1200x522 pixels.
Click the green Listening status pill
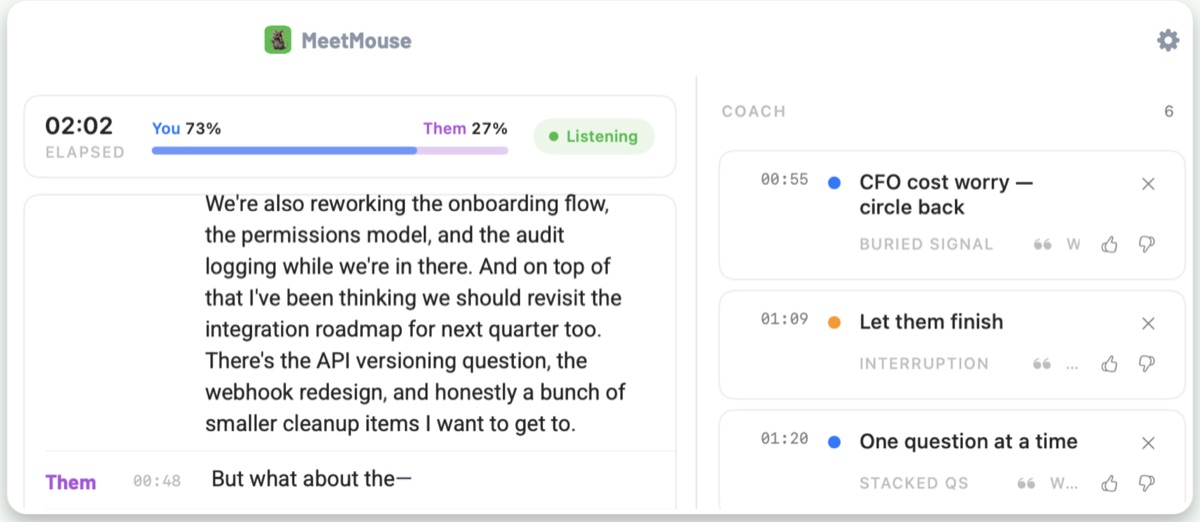point(594,137)
